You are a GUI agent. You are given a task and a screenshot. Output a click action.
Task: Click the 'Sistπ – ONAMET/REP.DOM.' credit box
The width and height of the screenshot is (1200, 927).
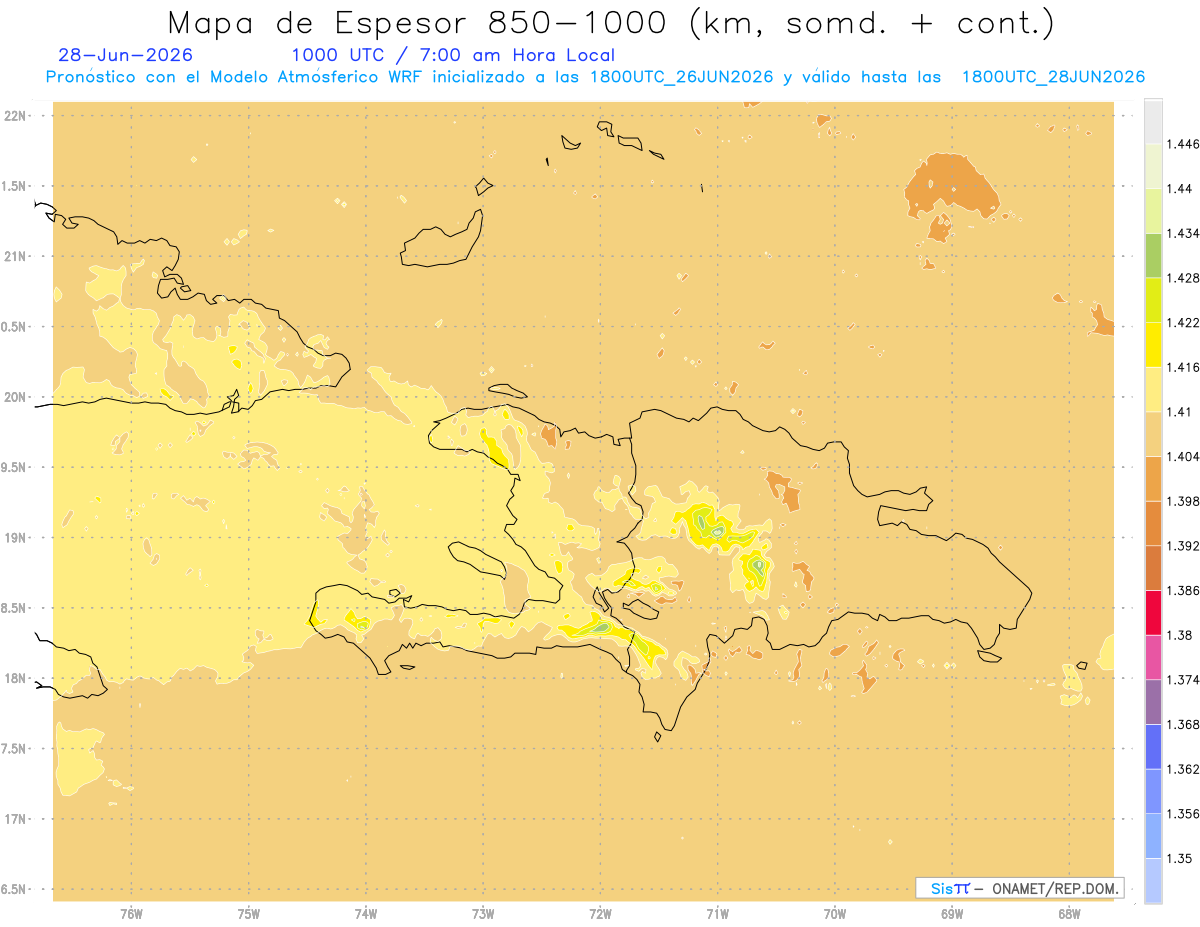click(1020, 888)
